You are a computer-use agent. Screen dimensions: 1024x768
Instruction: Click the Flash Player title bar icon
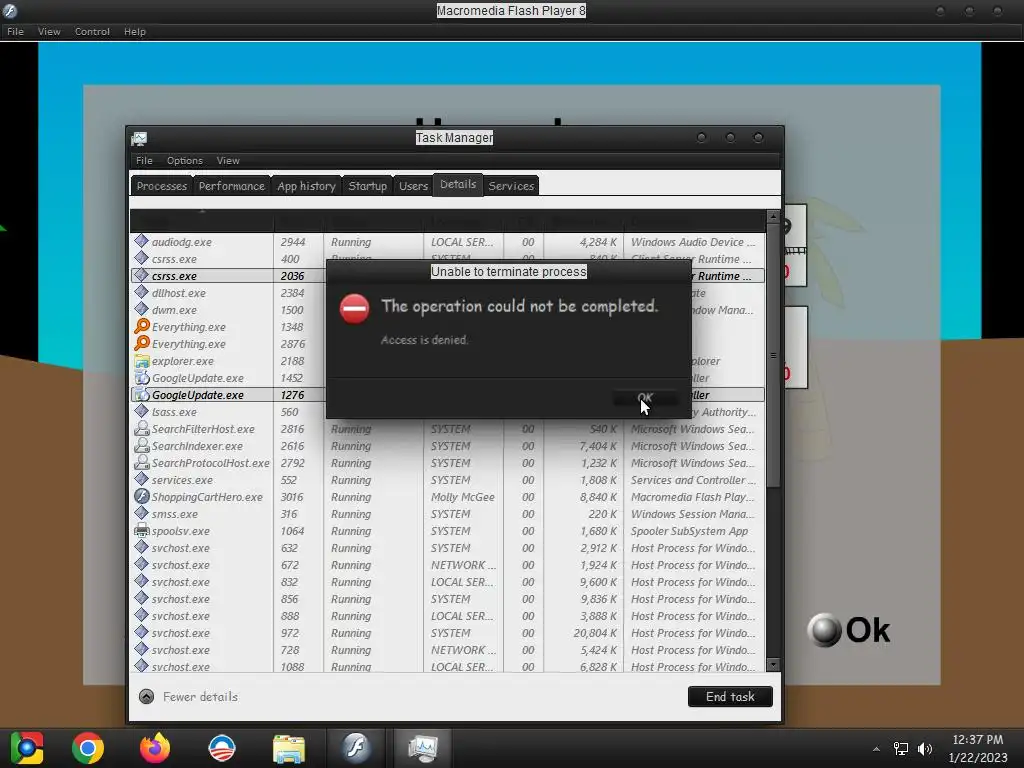point(10,10)
